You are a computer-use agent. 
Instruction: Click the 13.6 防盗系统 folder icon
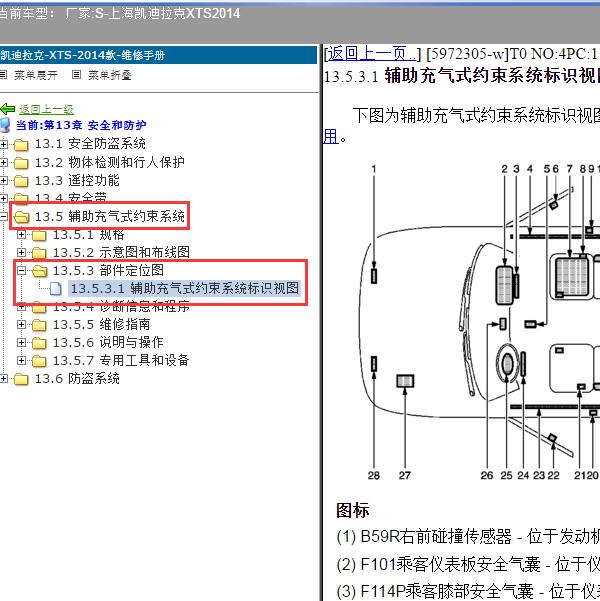(21, 379)
